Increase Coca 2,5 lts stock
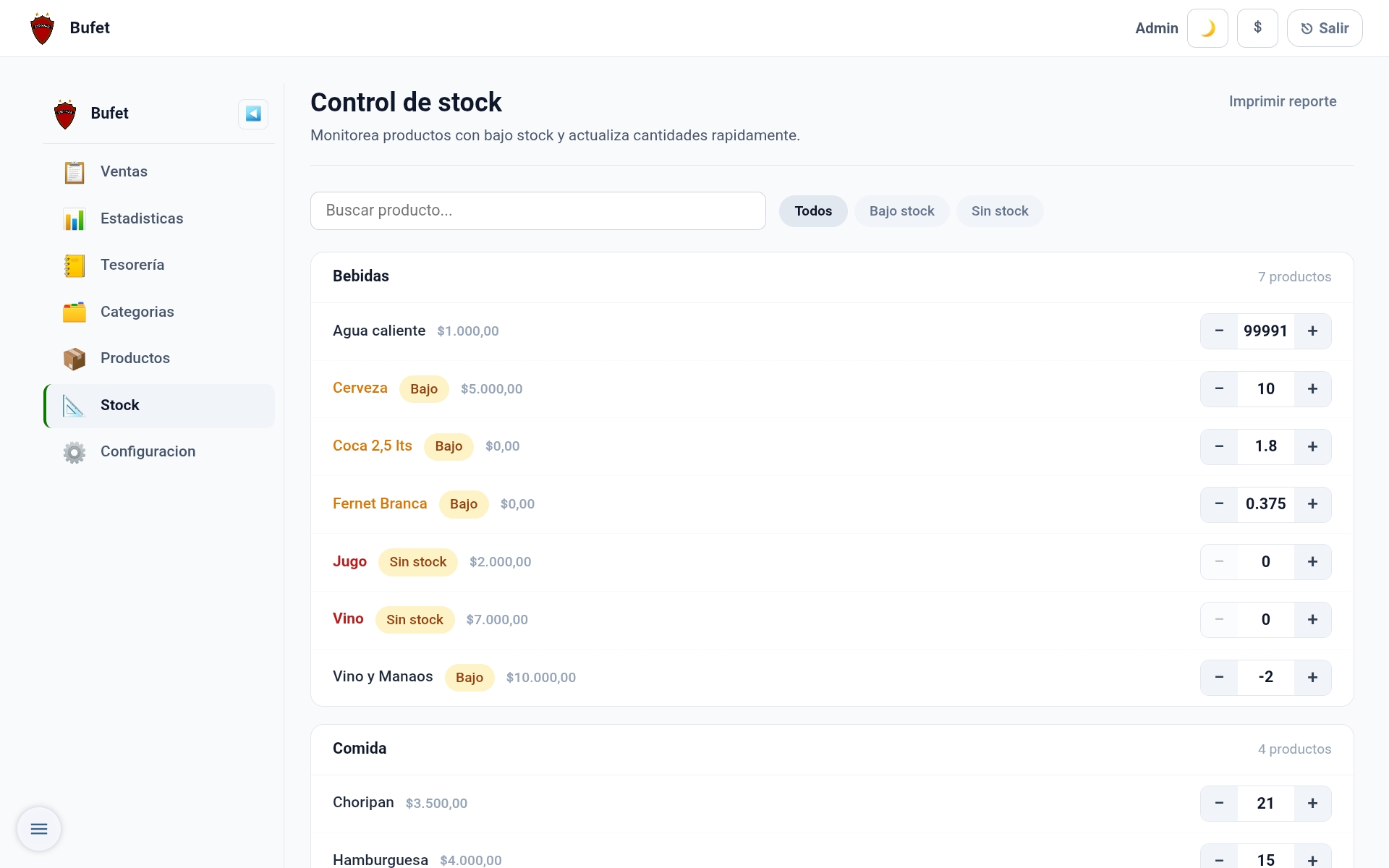 pyautogui.click(x=1312, y=446)
